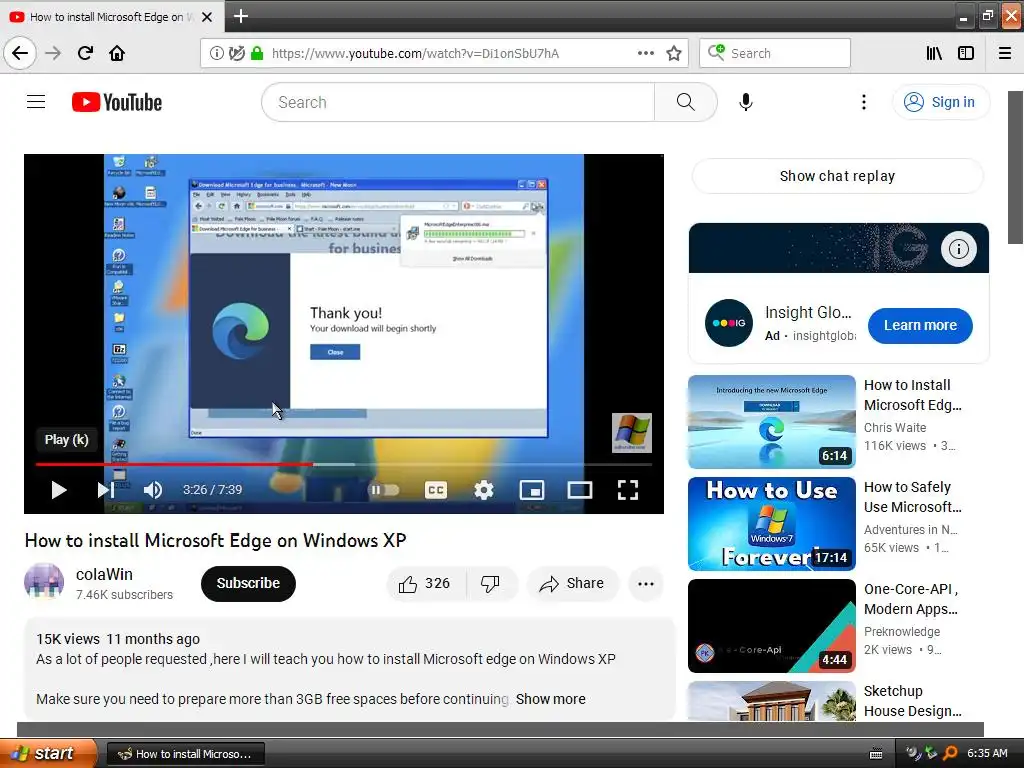Screen dimensions: 1024x768
Task: Open the Windows start menu
Action: pos(49,753)
